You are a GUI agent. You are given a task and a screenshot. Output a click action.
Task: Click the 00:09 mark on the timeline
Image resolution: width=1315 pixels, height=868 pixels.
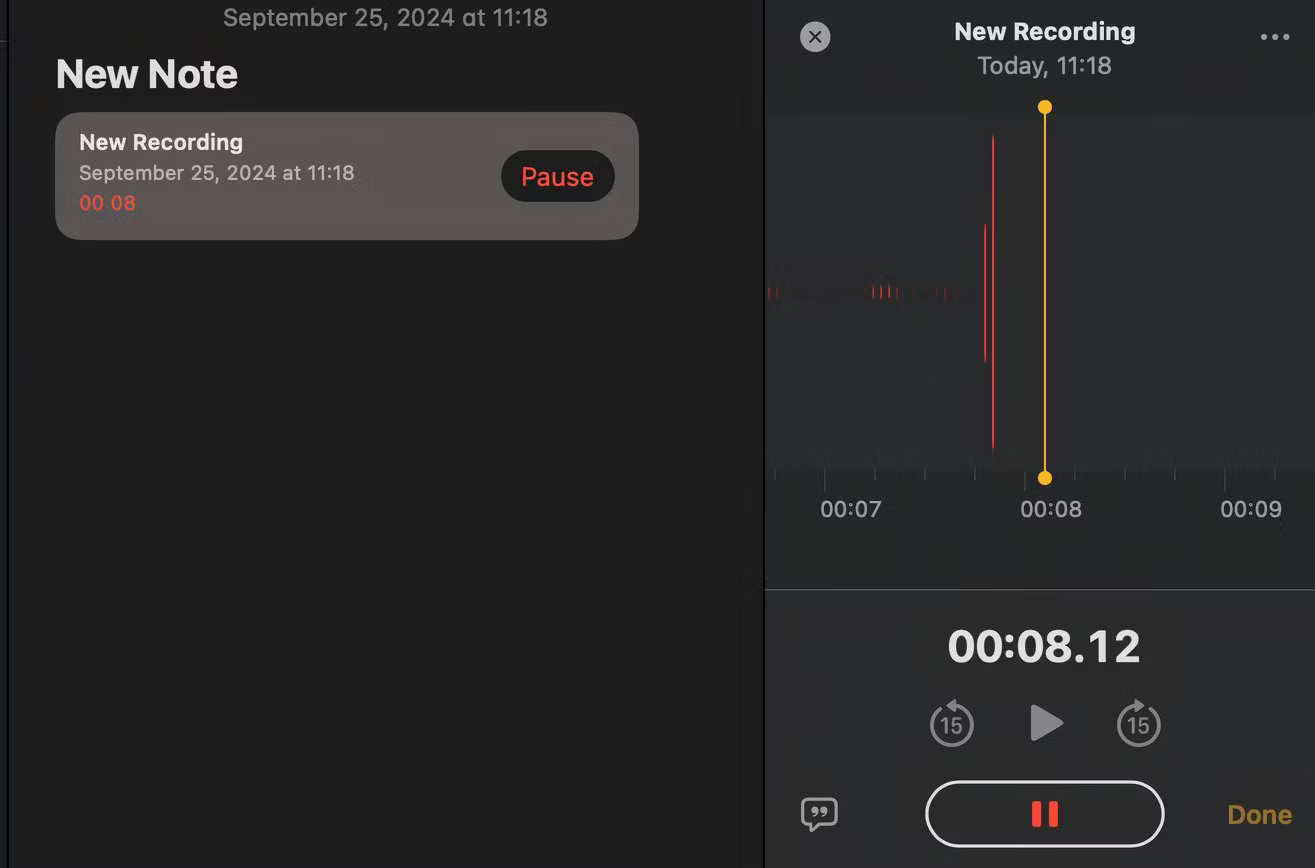1250,509
